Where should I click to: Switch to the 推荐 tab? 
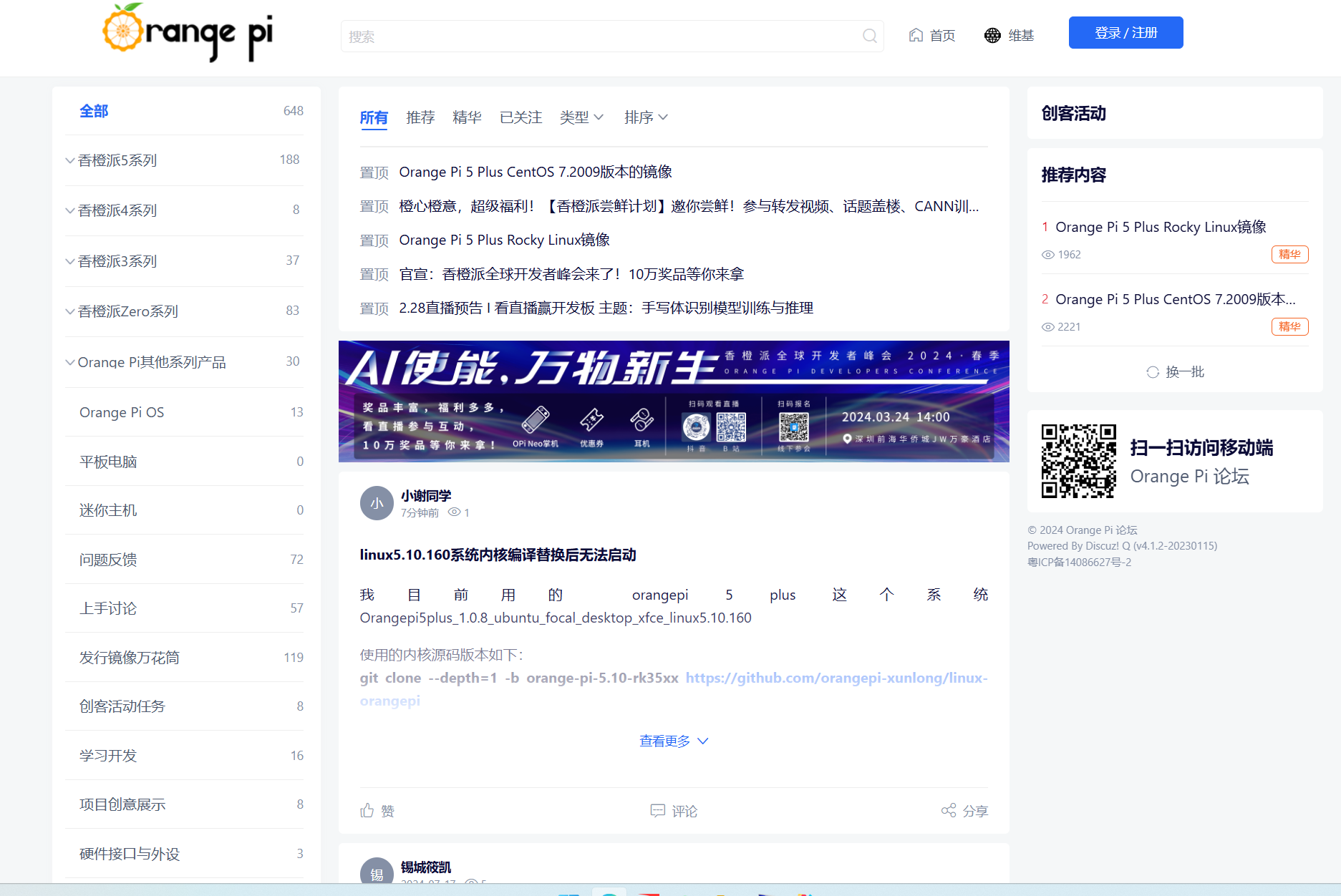point(420,117)
